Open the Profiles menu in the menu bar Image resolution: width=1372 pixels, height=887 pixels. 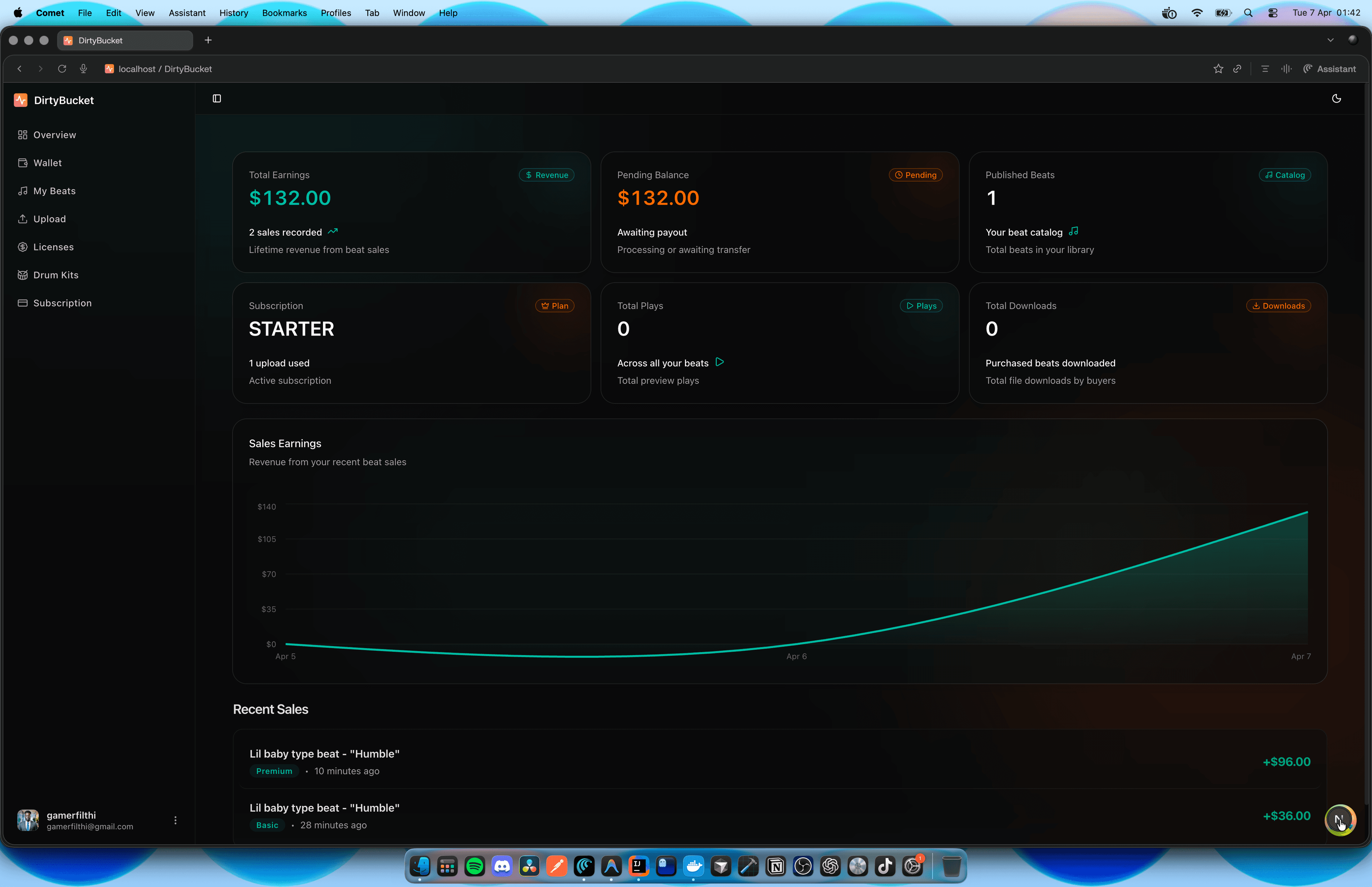point(335,13)
